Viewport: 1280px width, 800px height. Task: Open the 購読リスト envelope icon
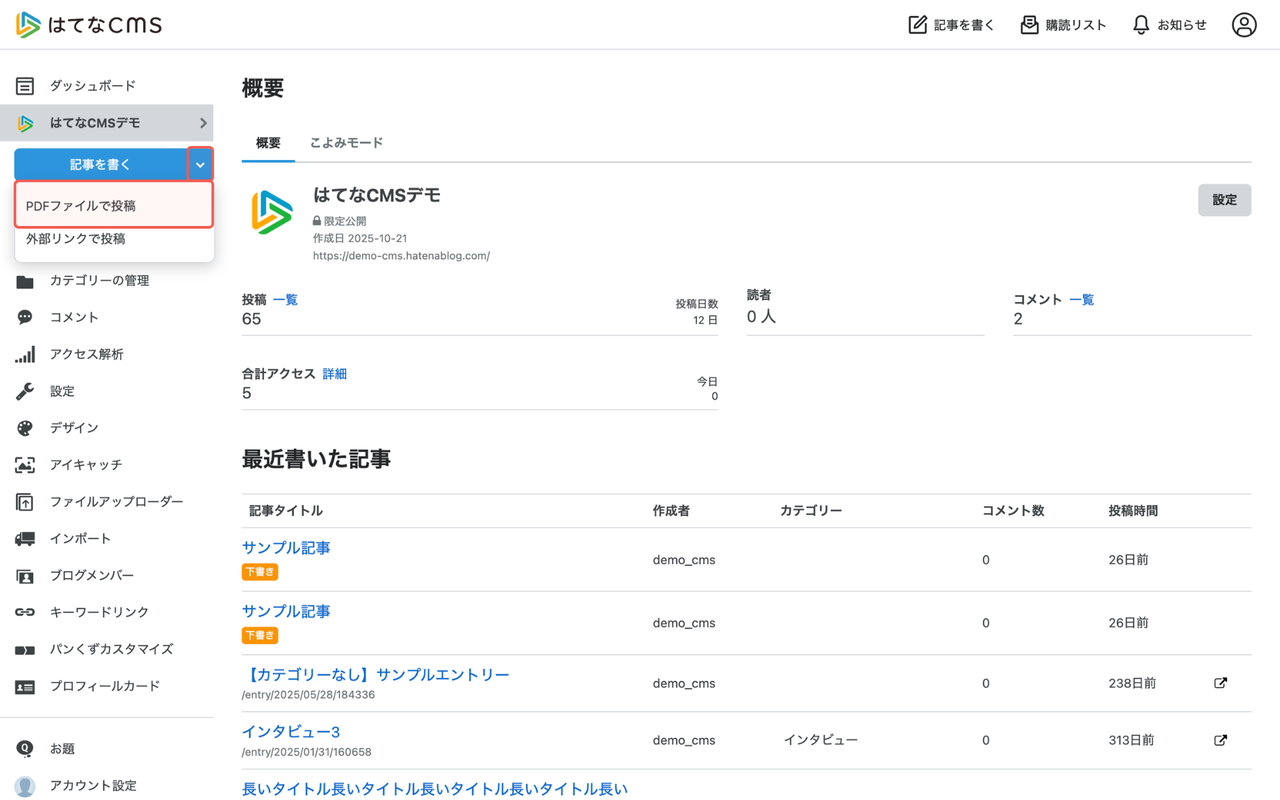point(1028,24)
